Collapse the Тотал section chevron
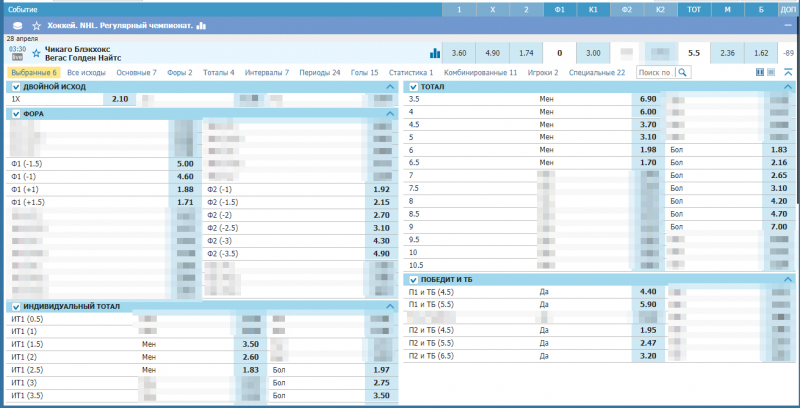Screen dimensions: 800x408 click(x=789, y=88)
